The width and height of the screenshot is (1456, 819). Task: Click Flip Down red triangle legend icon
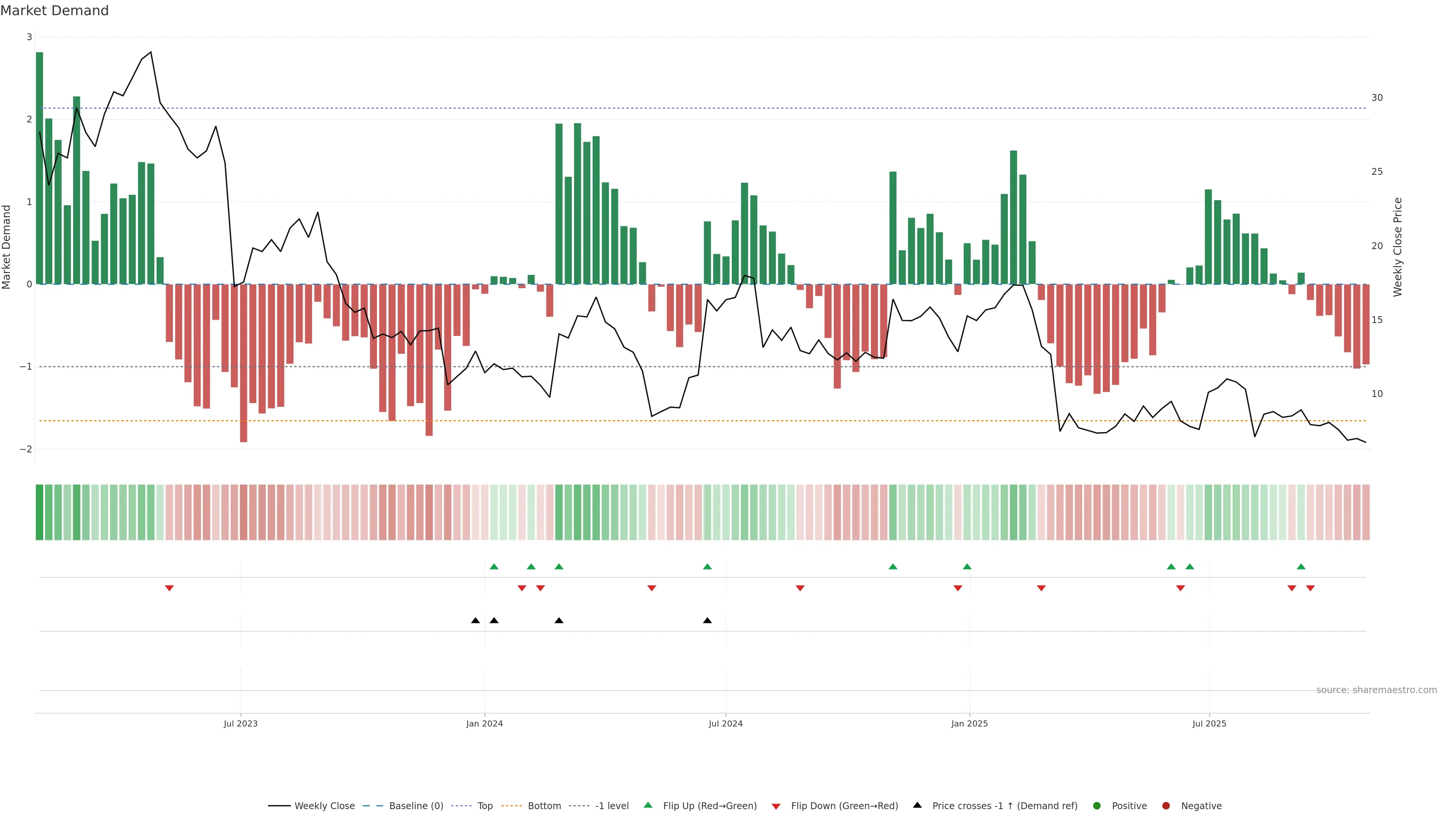point(776,806)
